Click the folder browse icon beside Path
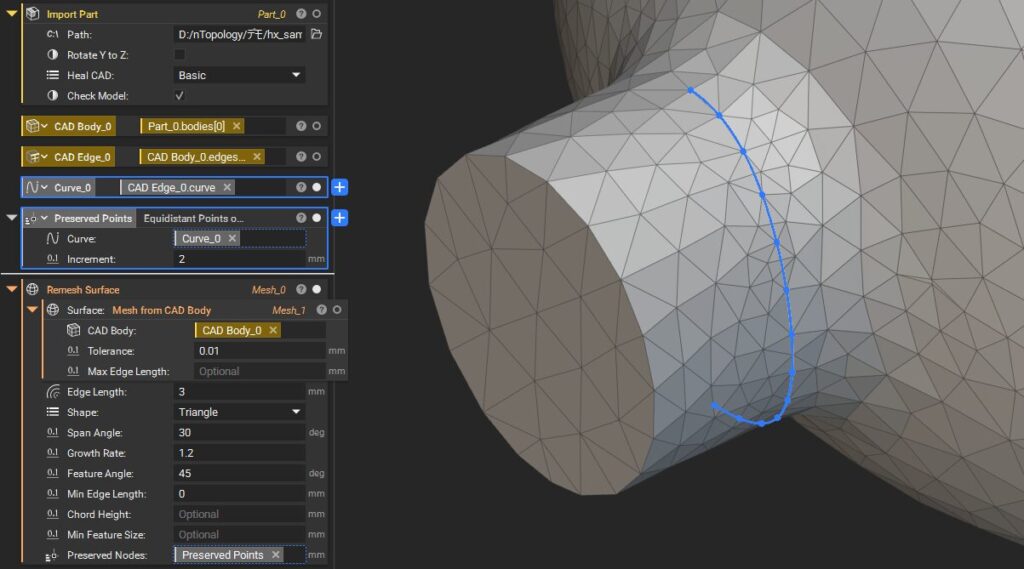1024x569 pixels. point(316,34)
